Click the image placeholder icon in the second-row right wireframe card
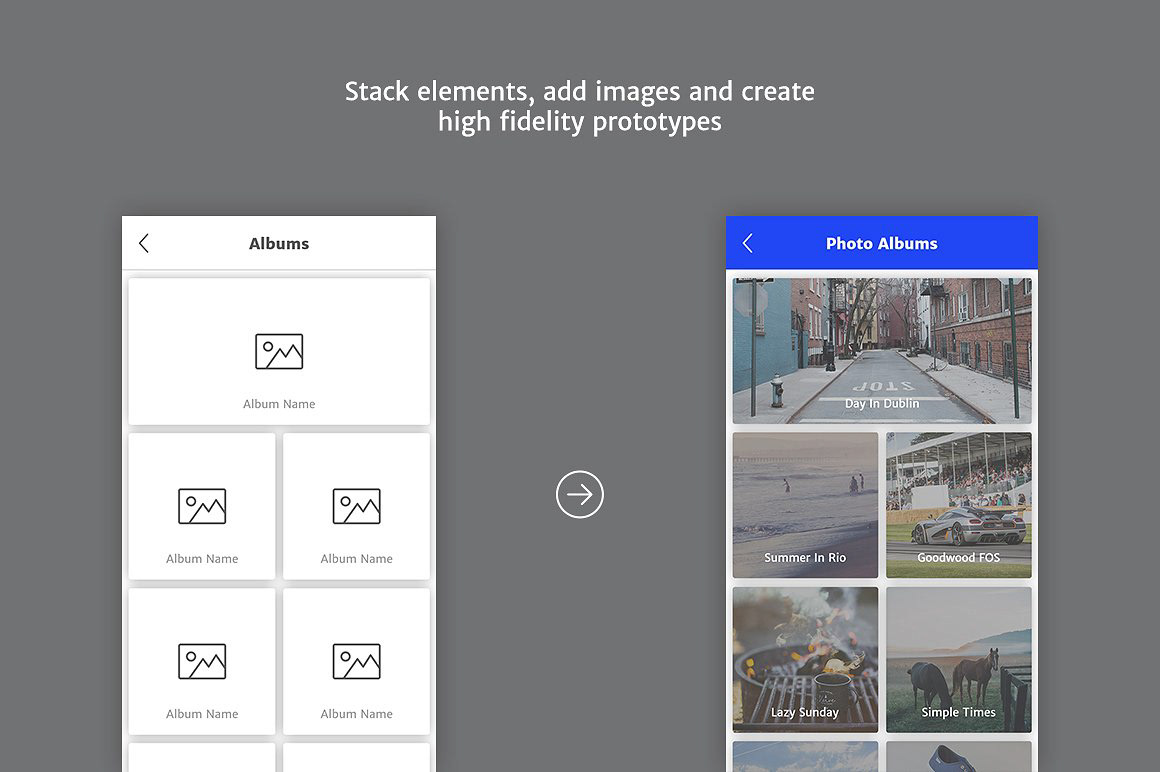This screenshot has height=772, width=1160. (357, 507)
